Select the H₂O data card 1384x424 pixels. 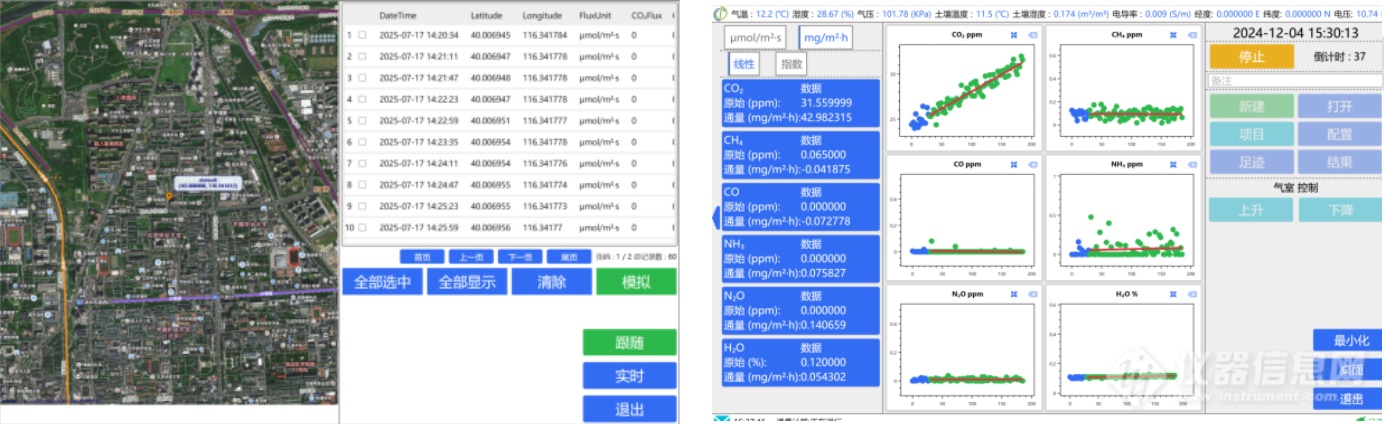tap(800, 363)
